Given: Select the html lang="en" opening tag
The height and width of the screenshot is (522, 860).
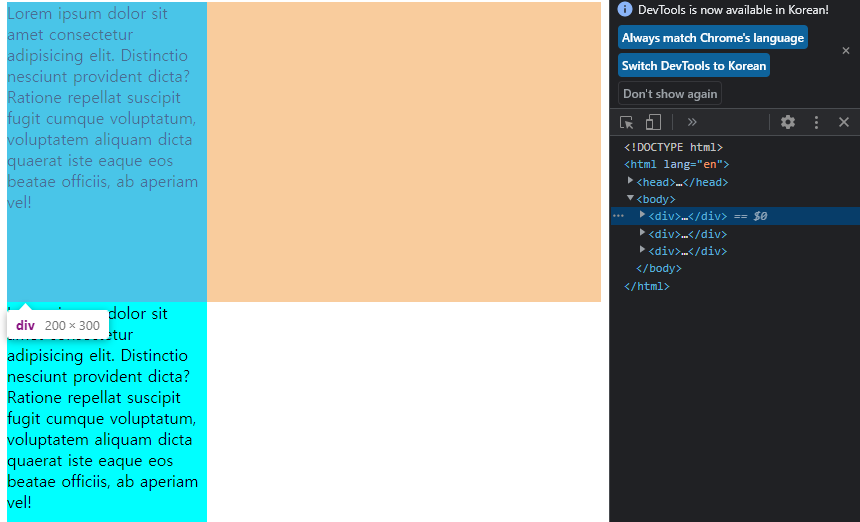Looking at the screenshot, I should pyautogui.click(x=677, y=164).
